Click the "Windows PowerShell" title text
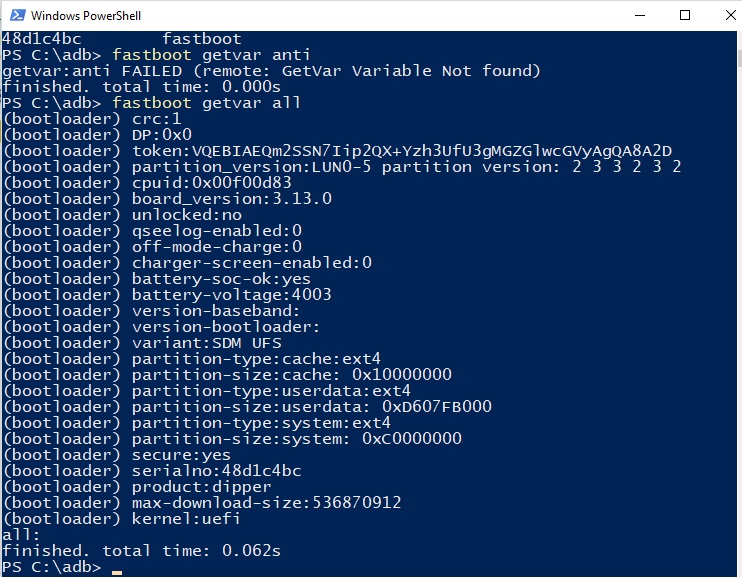The width and height of the screenshot is (742, 580). click(85, 16)
